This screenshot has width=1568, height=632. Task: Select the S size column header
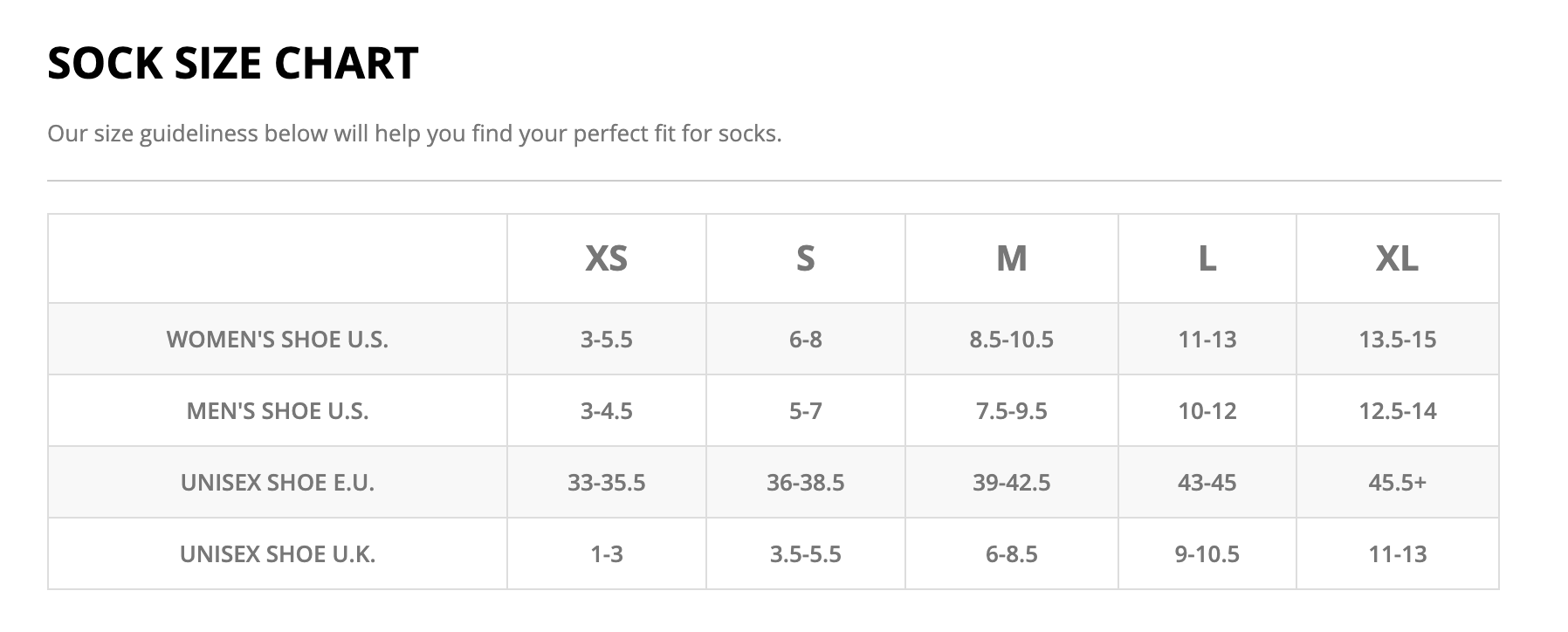tap(805, 258)
